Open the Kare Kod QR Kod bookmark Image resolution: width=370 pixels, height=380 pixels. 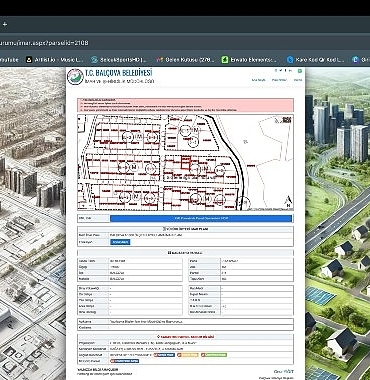click(x=315, y=60)
